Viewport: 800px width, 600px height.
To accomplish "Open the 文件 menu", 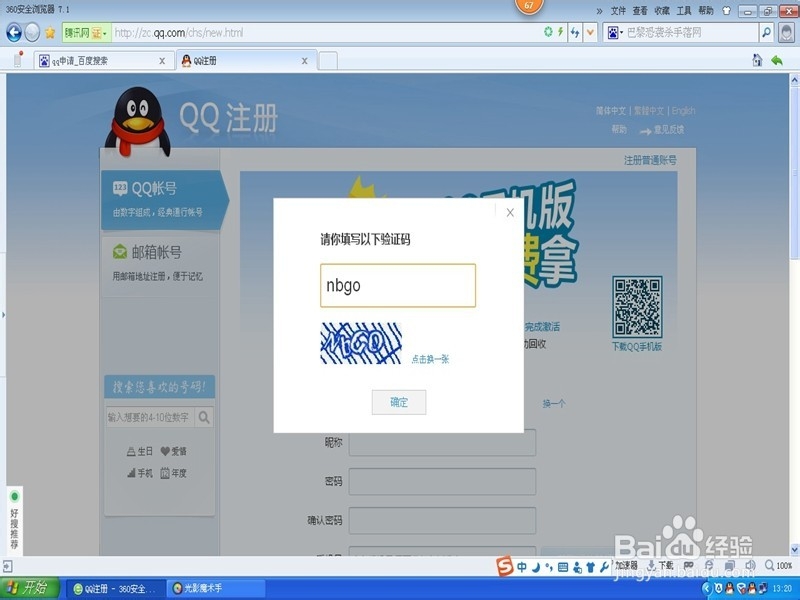I will [x=618, y=11].
